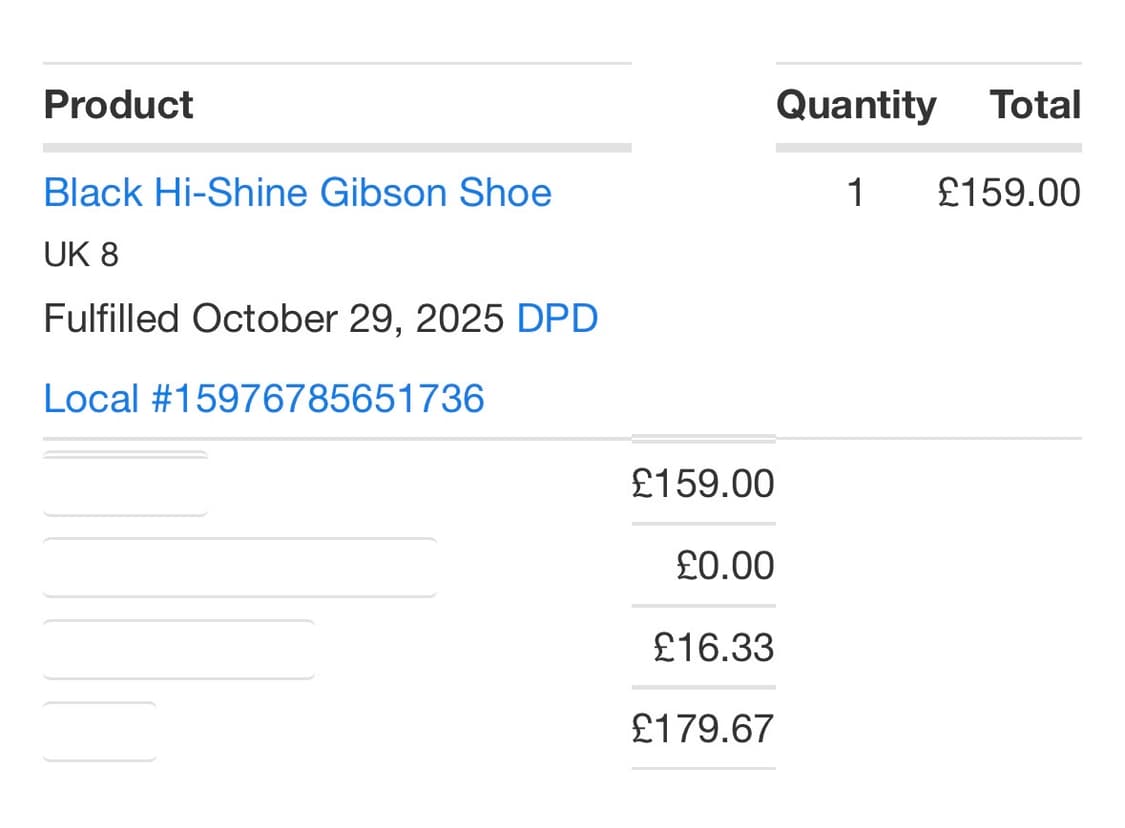
Task: Click the blank label box beside lower £159.00
Action: tap(125, 485)
